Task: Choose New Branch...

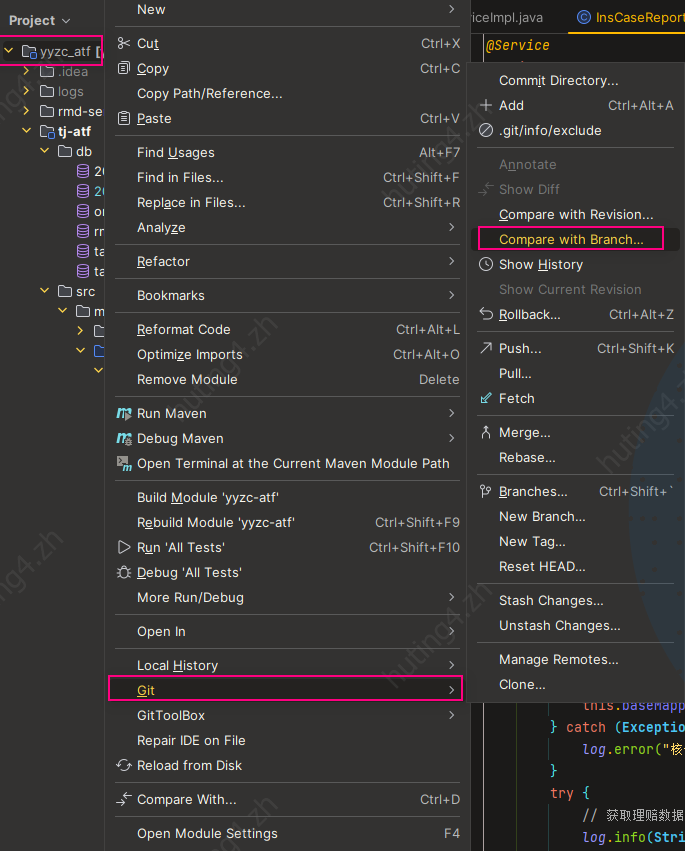Action: click(x=575, y=516)
